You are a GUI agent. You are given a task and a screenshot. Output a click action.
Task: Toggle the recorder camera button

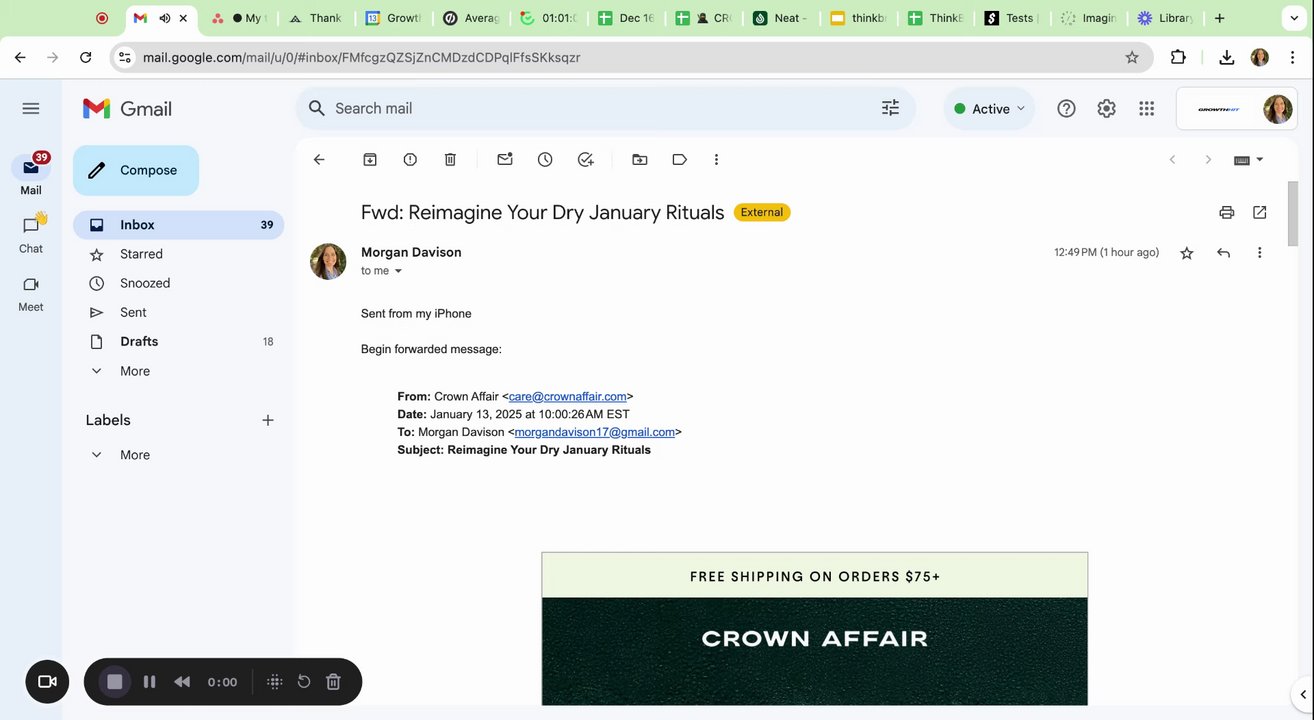[x=47, y=682]
